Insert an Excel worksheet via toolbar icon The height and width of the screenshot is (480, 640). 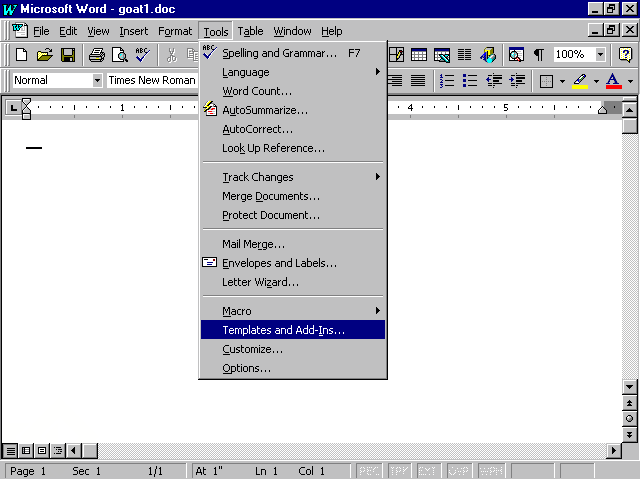pos(442,54)
